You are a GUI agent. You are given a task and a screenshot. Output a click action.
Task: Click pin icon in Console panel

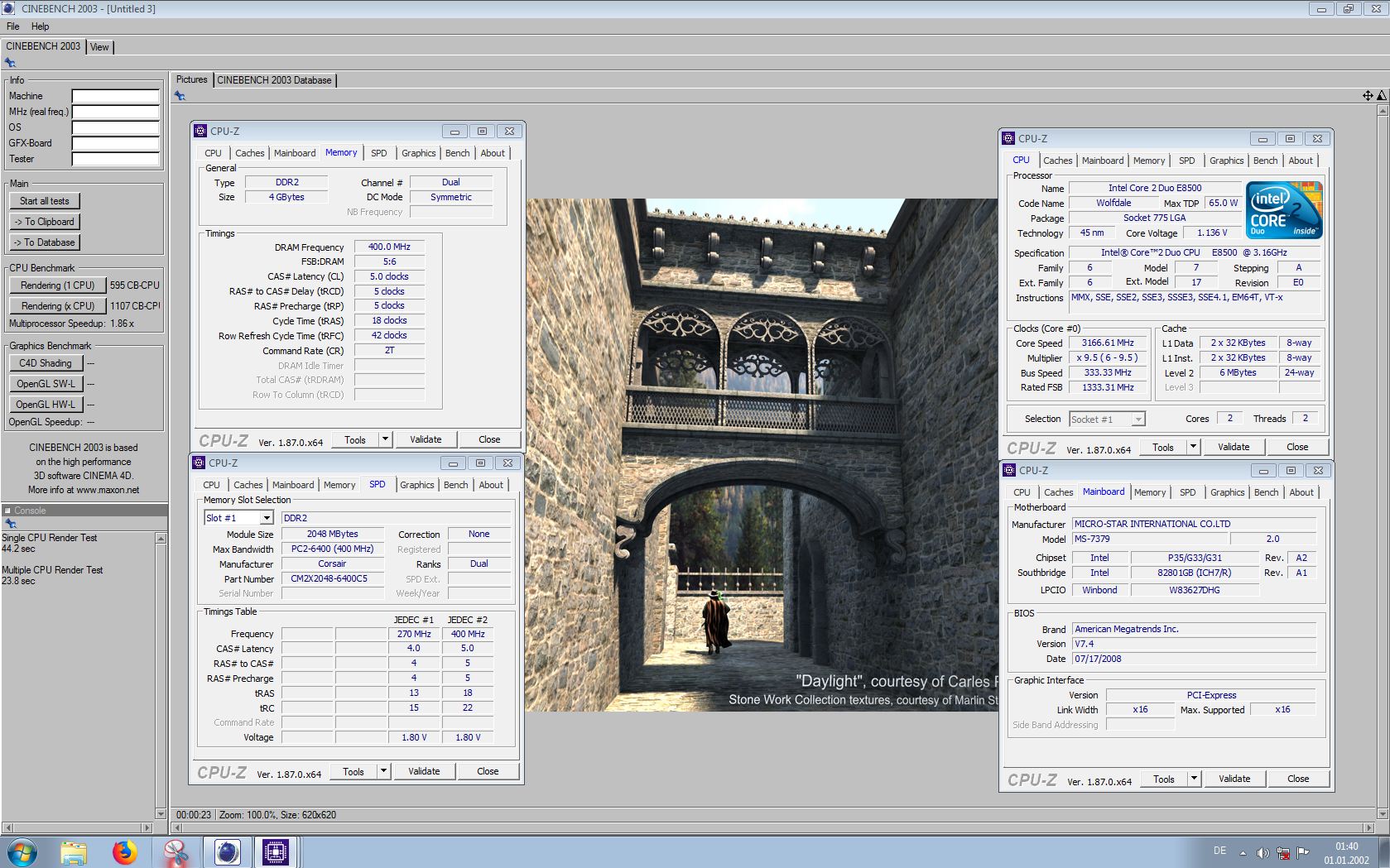pos(10,524)
